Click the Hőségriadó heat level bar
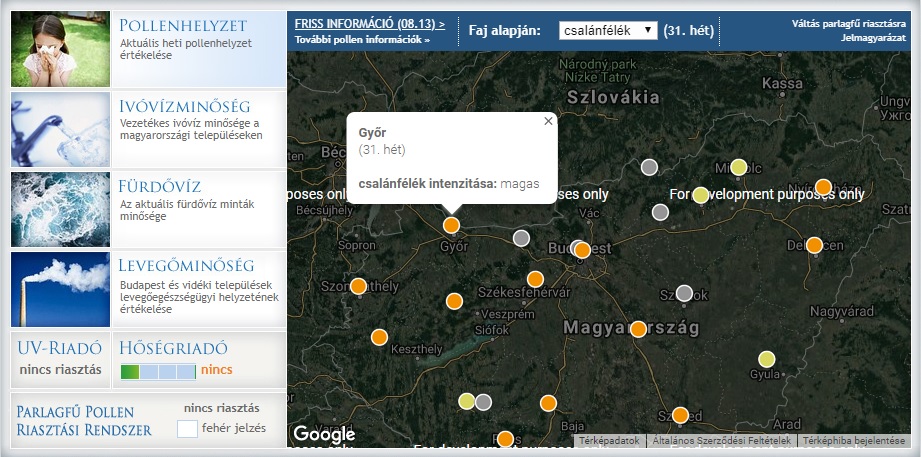This screenshot has height=457, width=921. [x=157, y=371]
